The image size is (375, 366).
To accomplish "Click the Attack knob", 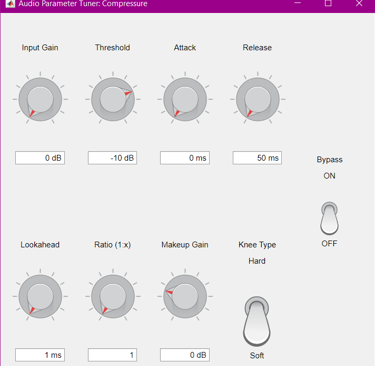I will coord(185,99).
